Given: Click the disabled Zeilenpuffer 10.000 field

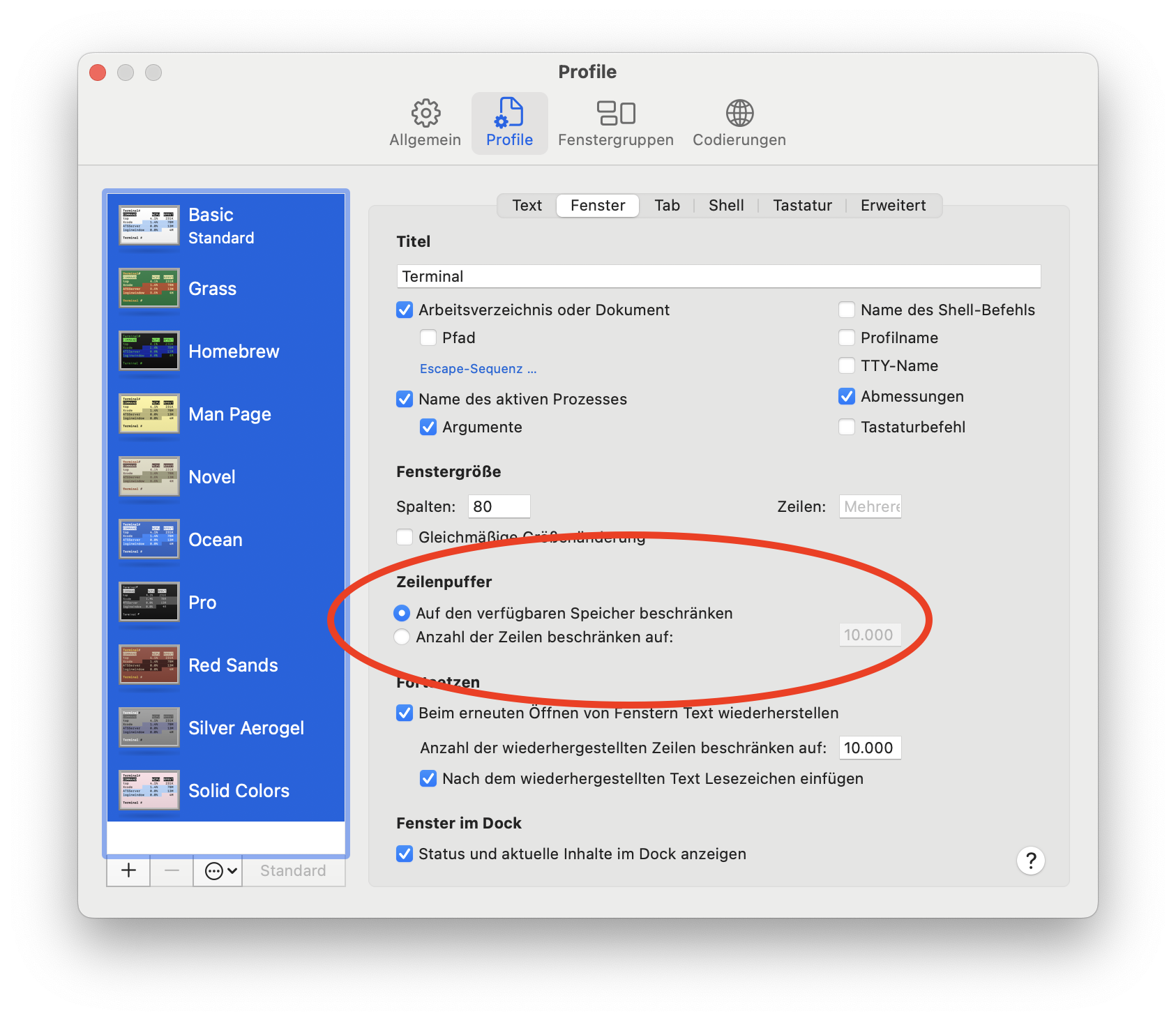Looking at the screenshot, I should (x=870, y=635).
